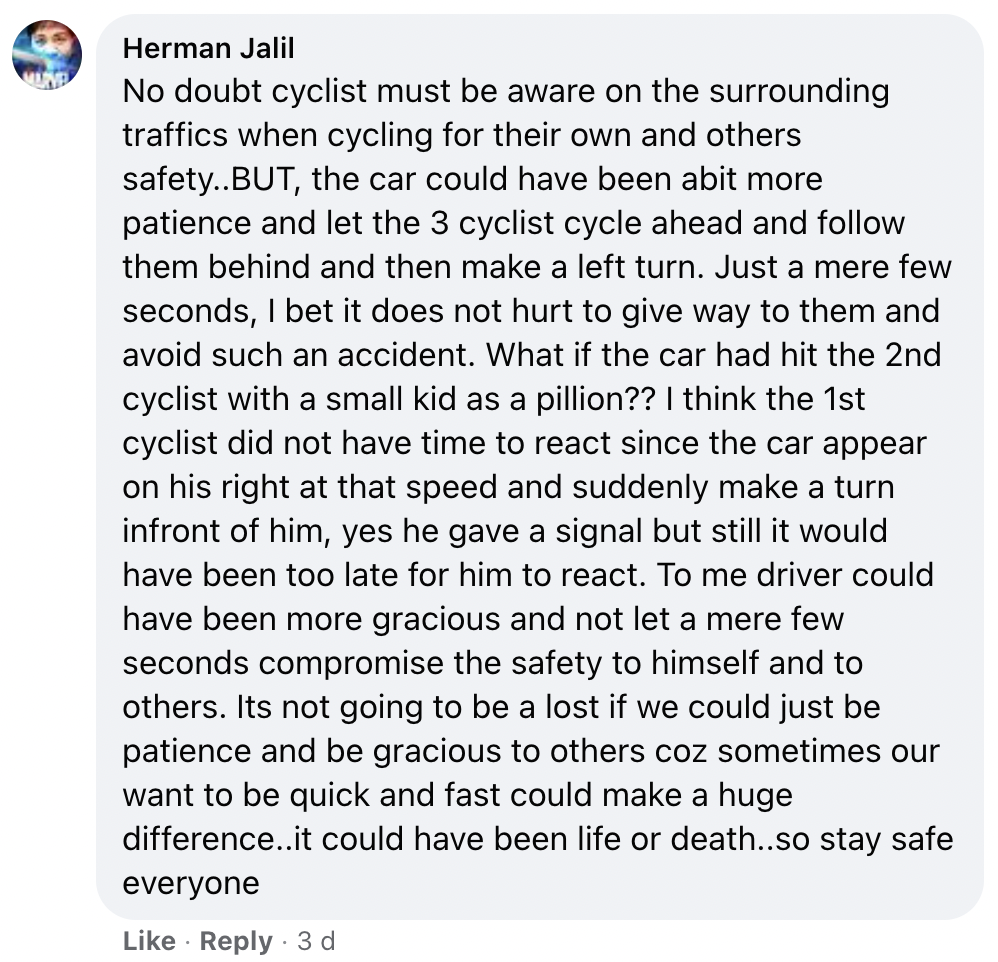Click 'No doubt cyclist' opening text
This screenshot has height=962, width=998.
coord(245,91)
